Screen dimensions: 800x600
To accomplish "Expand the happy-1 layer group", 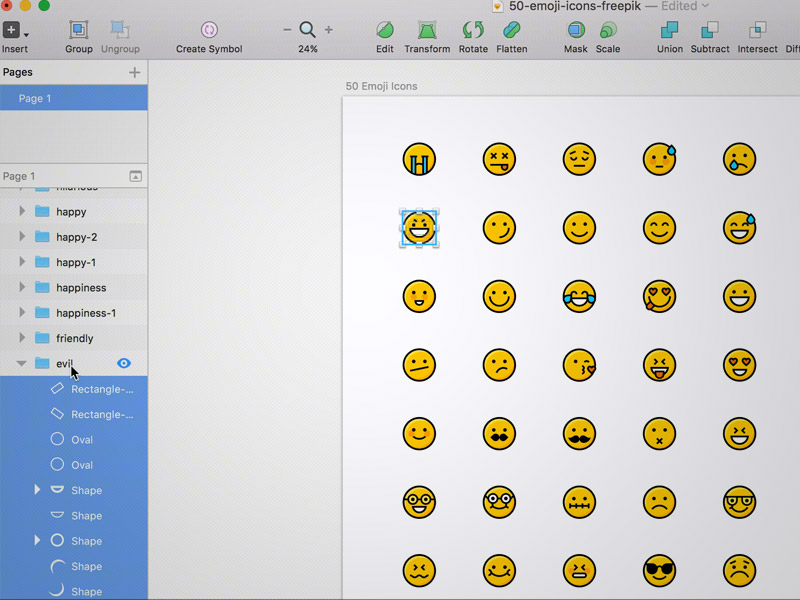I will tap(22, 262).
